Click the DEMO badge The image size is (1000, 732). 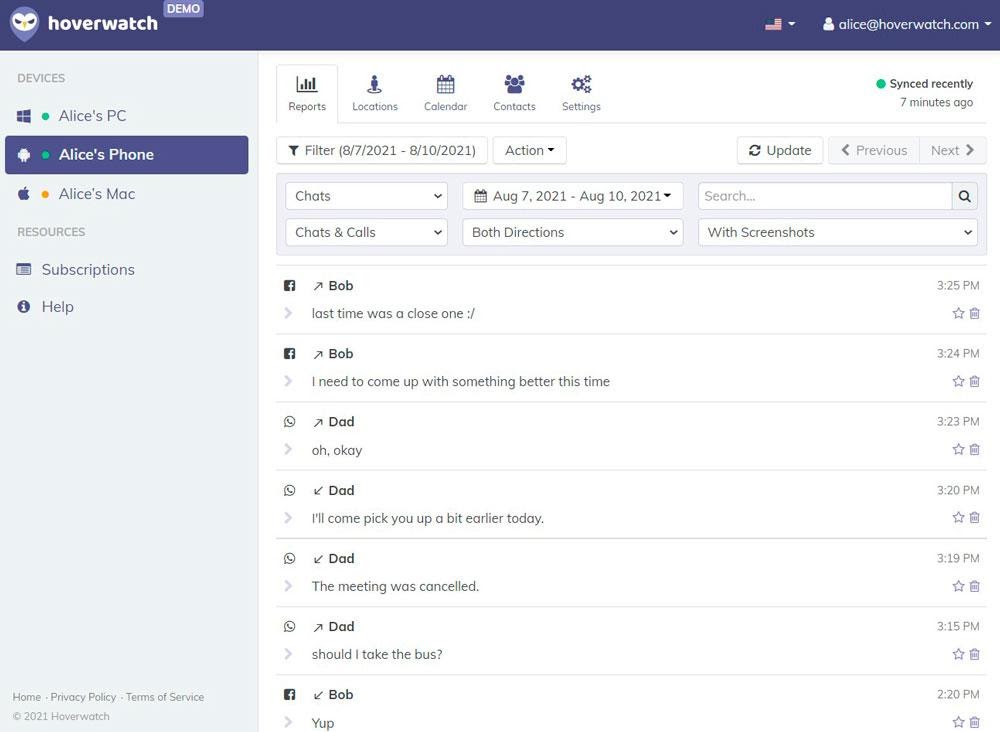coord(184,9)
